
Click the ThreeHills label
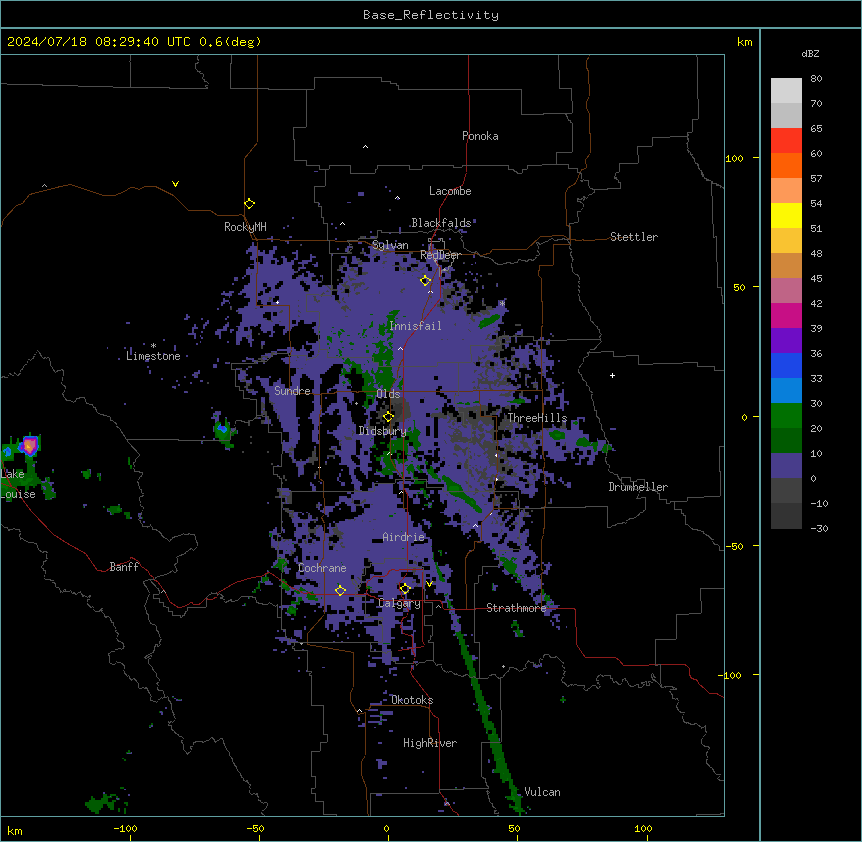537,418
